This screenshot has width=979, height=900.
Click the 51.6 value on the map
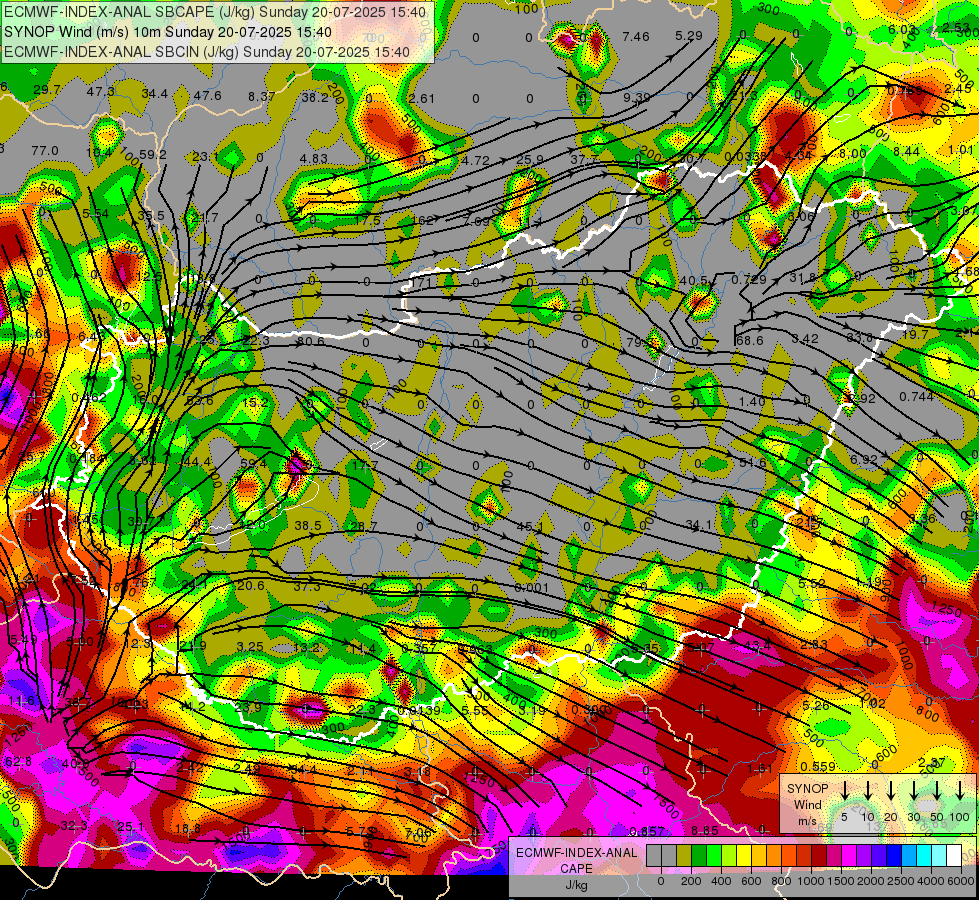pyautogui.click(x=752, y=463)
